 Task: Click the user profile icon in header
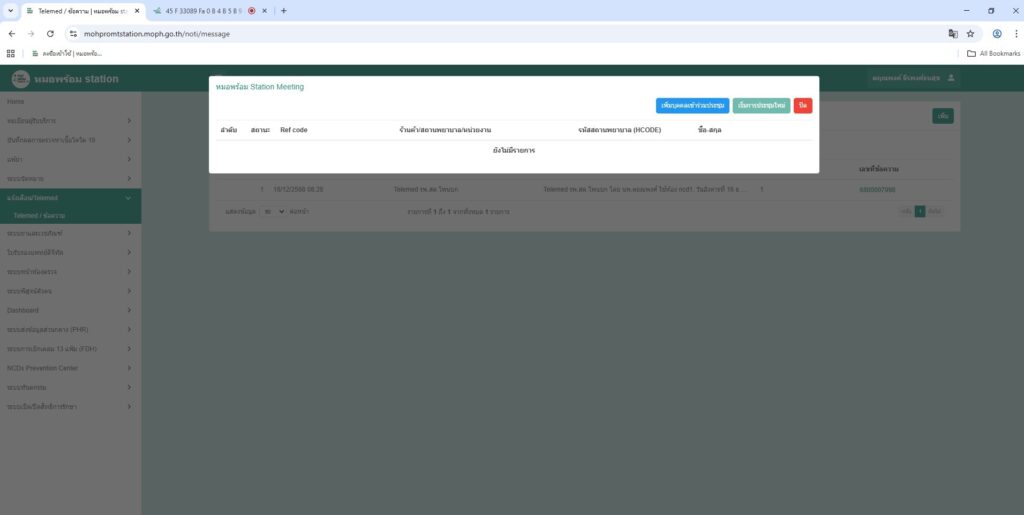tap(951, 78)
